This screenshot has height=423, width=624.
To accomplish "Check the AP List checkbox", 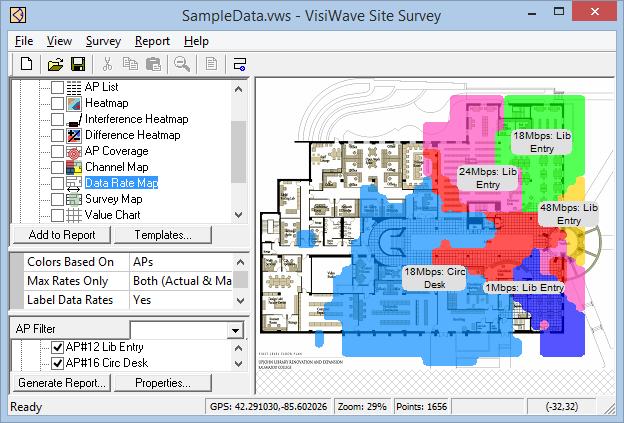I will tap(57, 87).
